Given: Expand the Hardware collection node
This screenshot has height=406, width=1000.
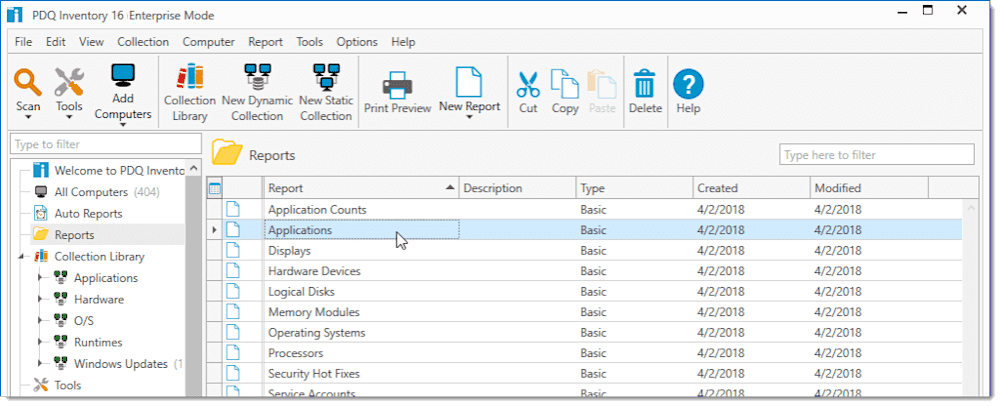Looking at the screenshot, I should click(x=40, y=300).
